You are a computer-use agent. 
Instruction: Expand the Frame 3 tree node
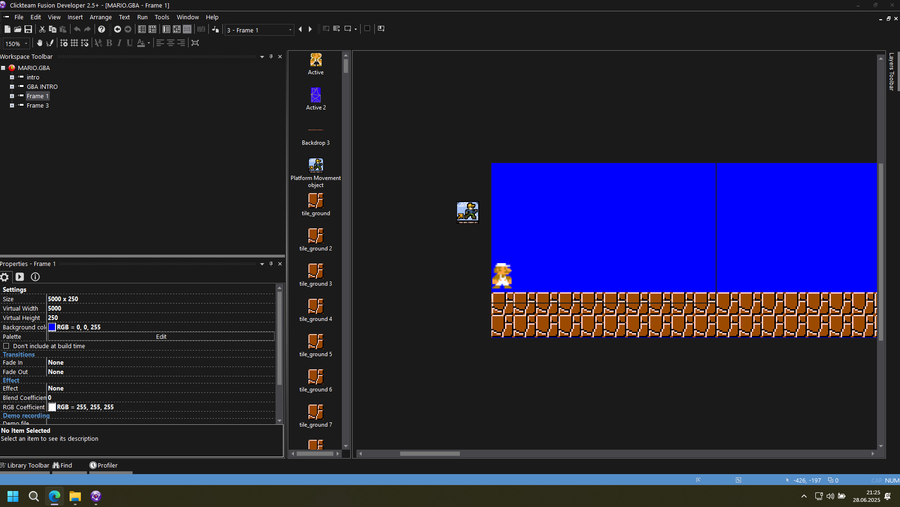pyautogui.click(x=11, y=106)
